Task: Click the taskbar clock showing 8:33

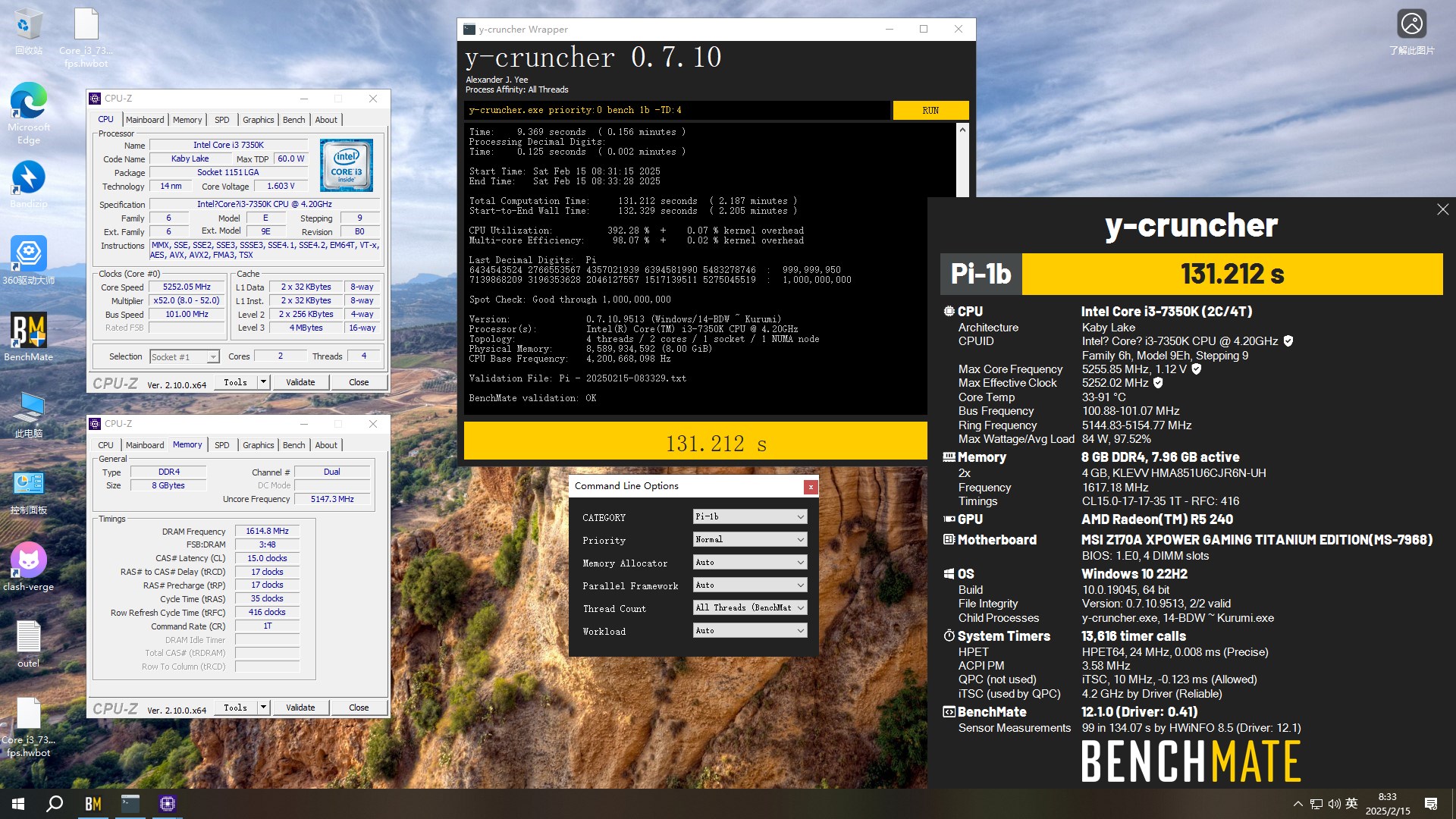Action: pos(1388,804)
